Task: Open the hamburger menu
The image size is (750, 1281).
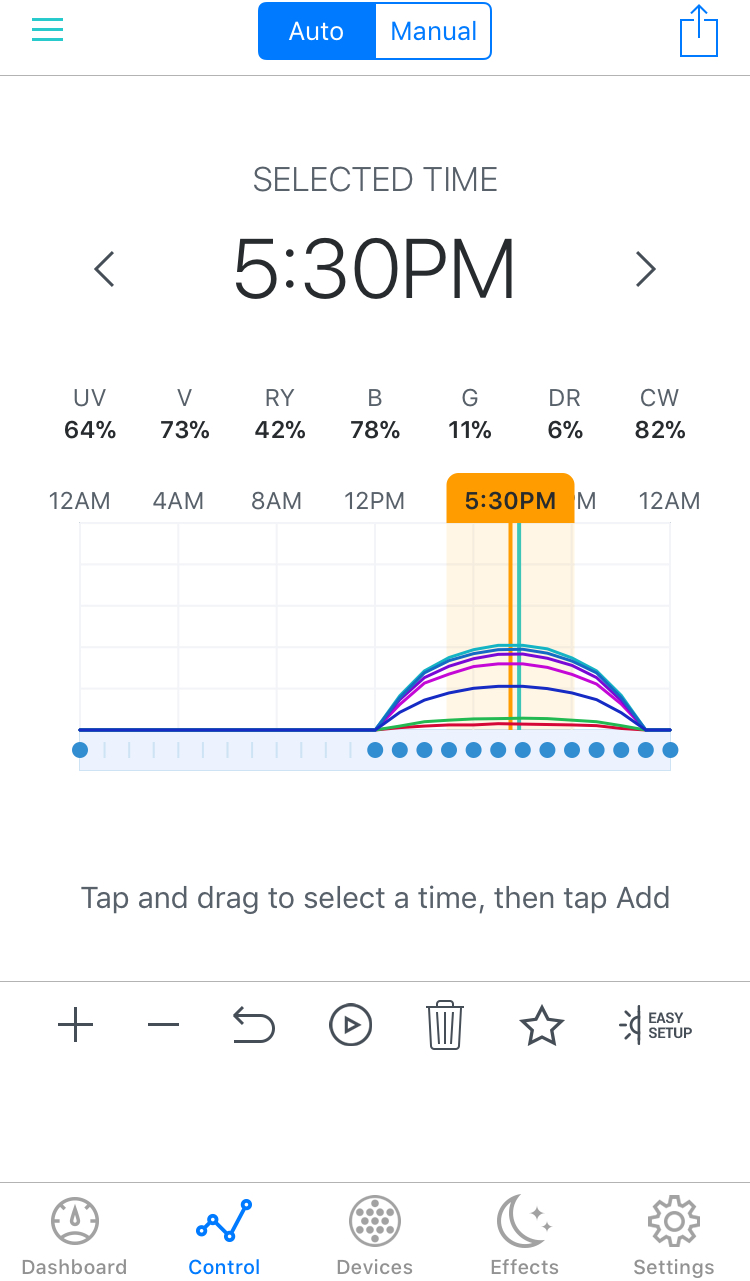Action: [x=47, y=30]
